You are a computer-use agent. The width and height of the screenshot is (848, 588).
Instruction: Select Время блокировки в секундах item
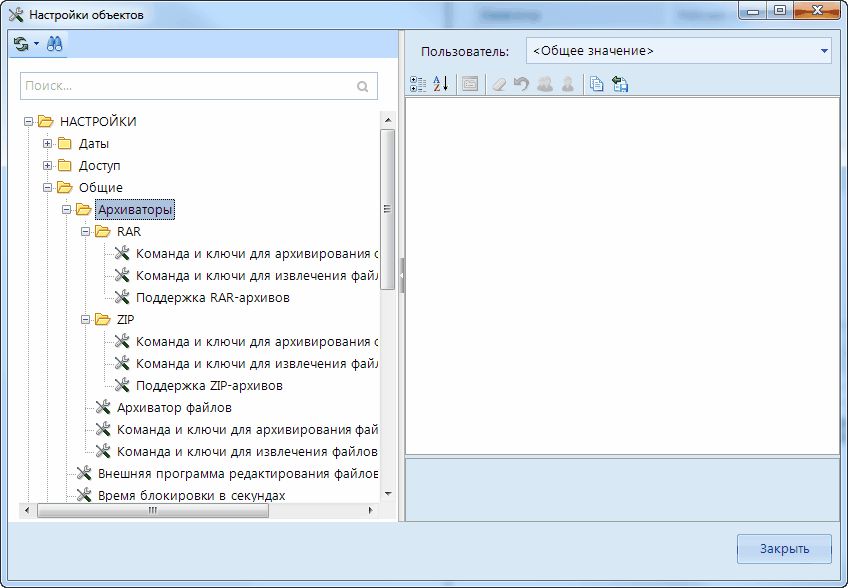(x=191, y=496)
